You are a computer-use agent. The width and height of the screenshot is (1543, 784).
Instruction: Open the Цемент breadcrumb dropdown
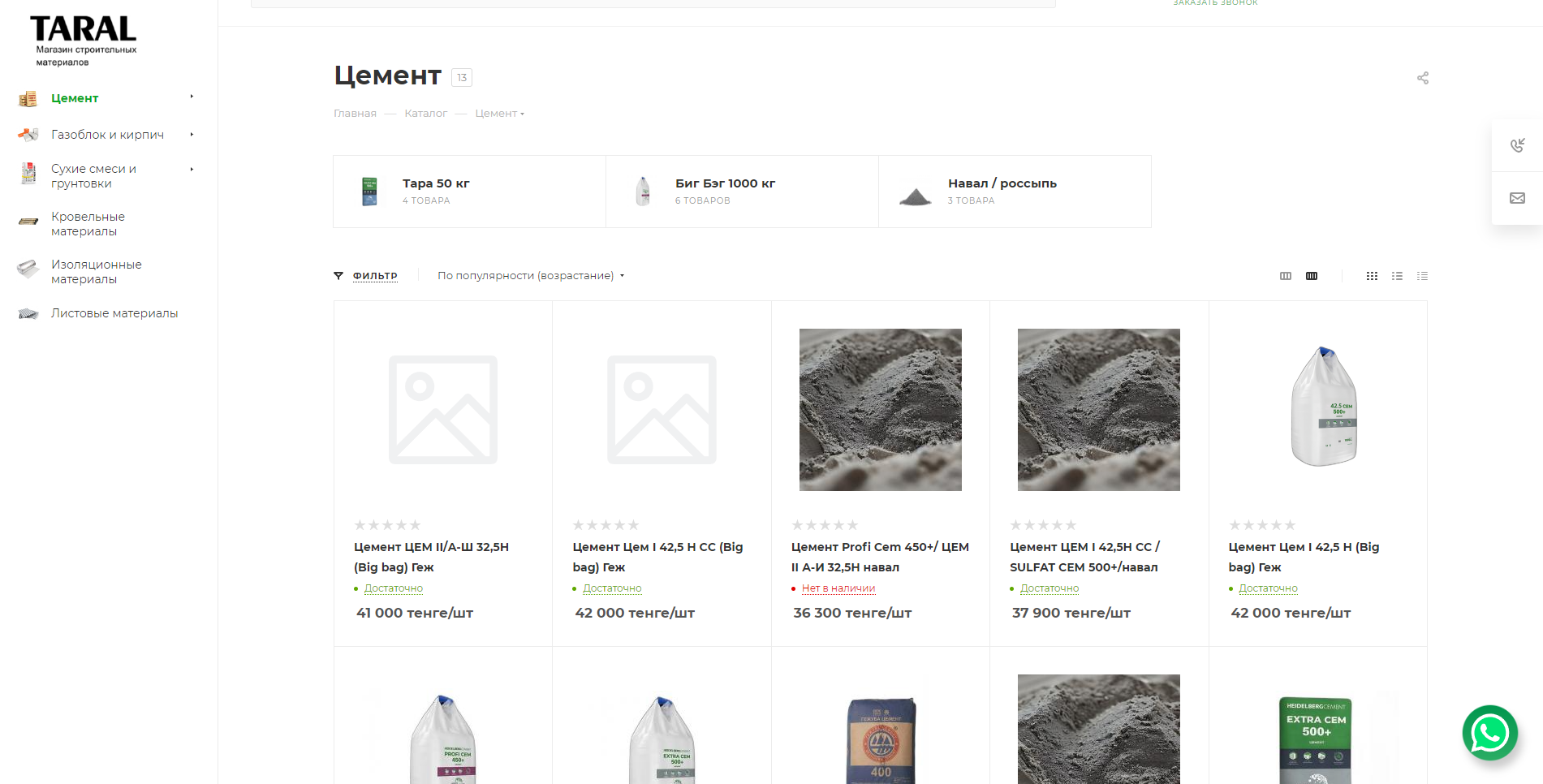pos(500,114)
